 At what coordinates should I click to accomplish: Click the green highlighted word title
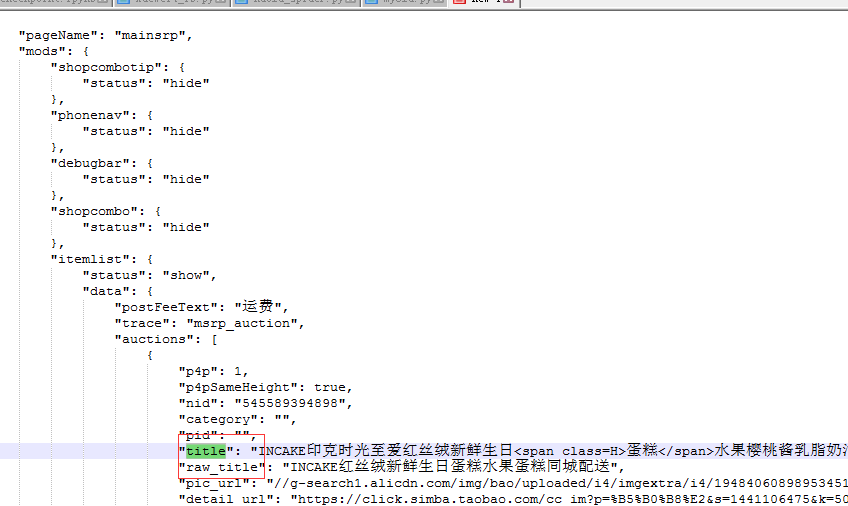coord(206,451)
